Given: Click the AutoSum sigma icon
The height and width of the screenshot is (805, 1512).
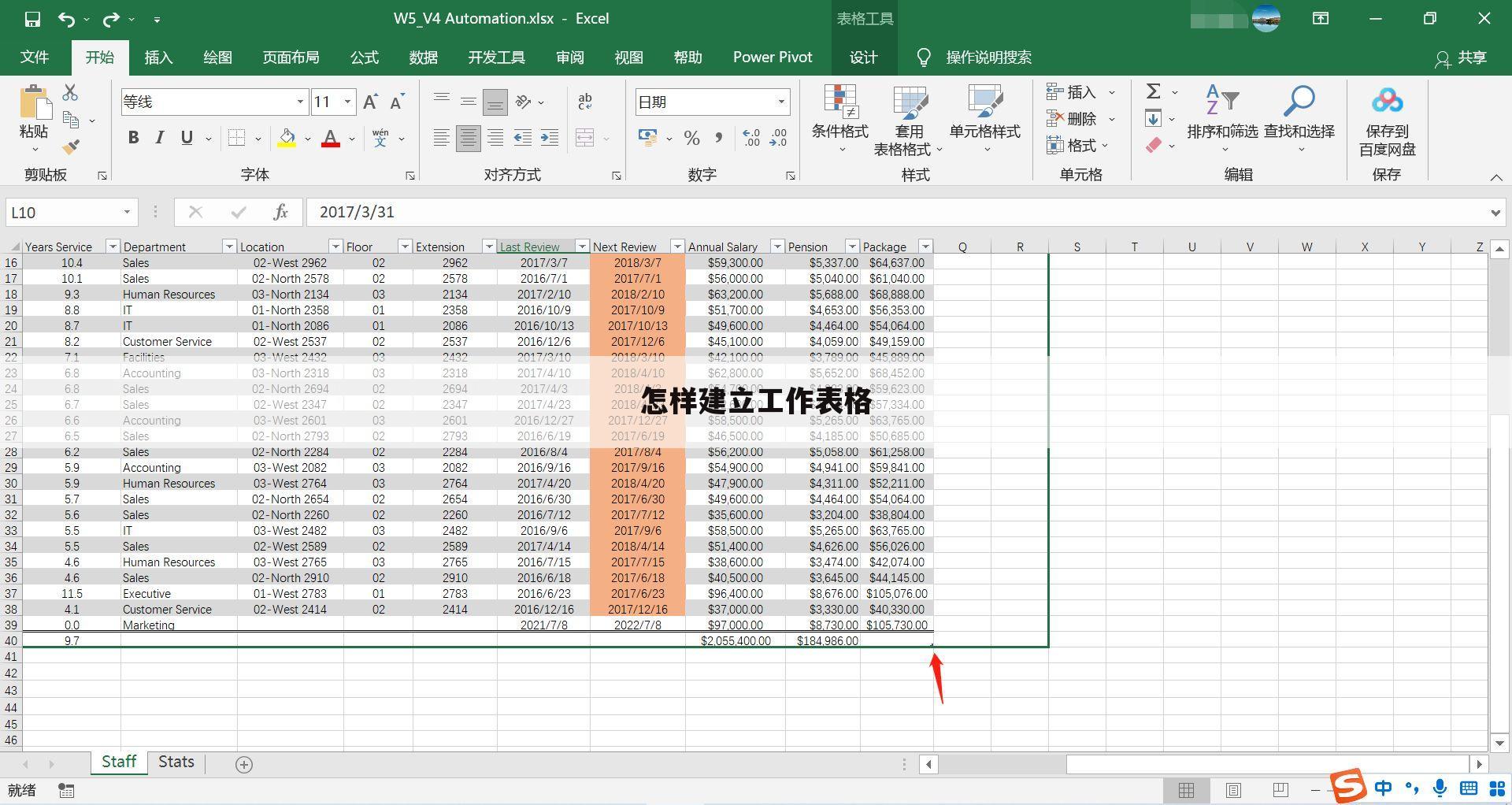Looking at the screenshot, I should [x=1154, y=92].
